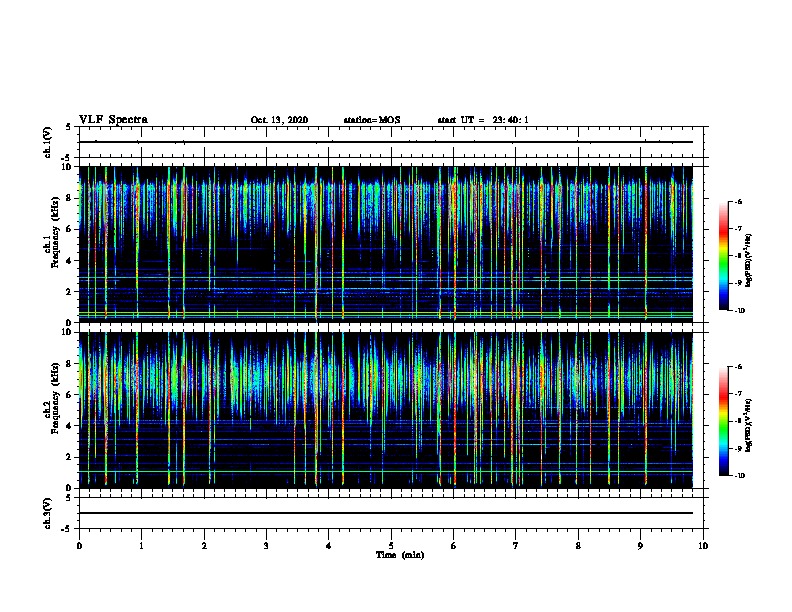Viewport: 792px width, 612px height.
Task: Click time axis tick label "9"
Action: (x=640, y=546)
